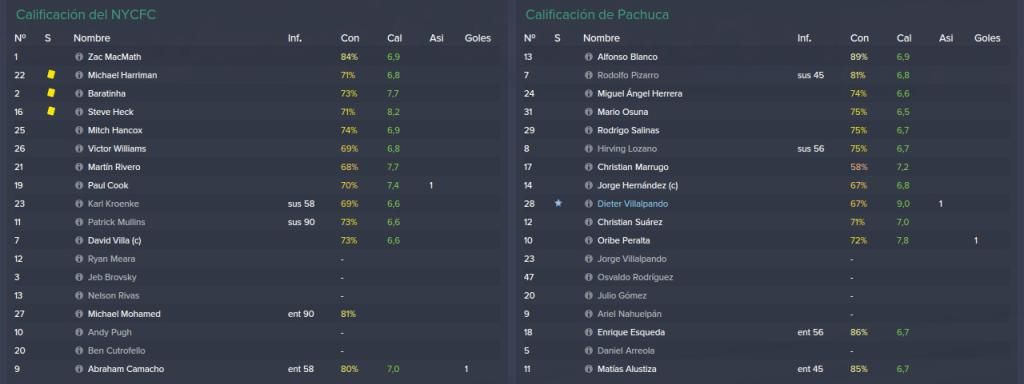This screenshot has height=384, width=1024.
Task: Click info icon beside Abraham Camacho
Action: click(79, 369)
